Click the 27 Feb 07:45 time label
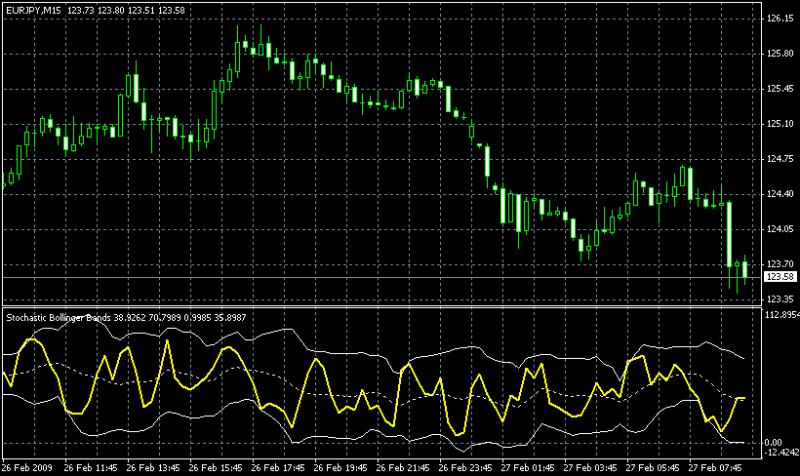Viewport: 800px width, 476px height. (x=715, y=468)
